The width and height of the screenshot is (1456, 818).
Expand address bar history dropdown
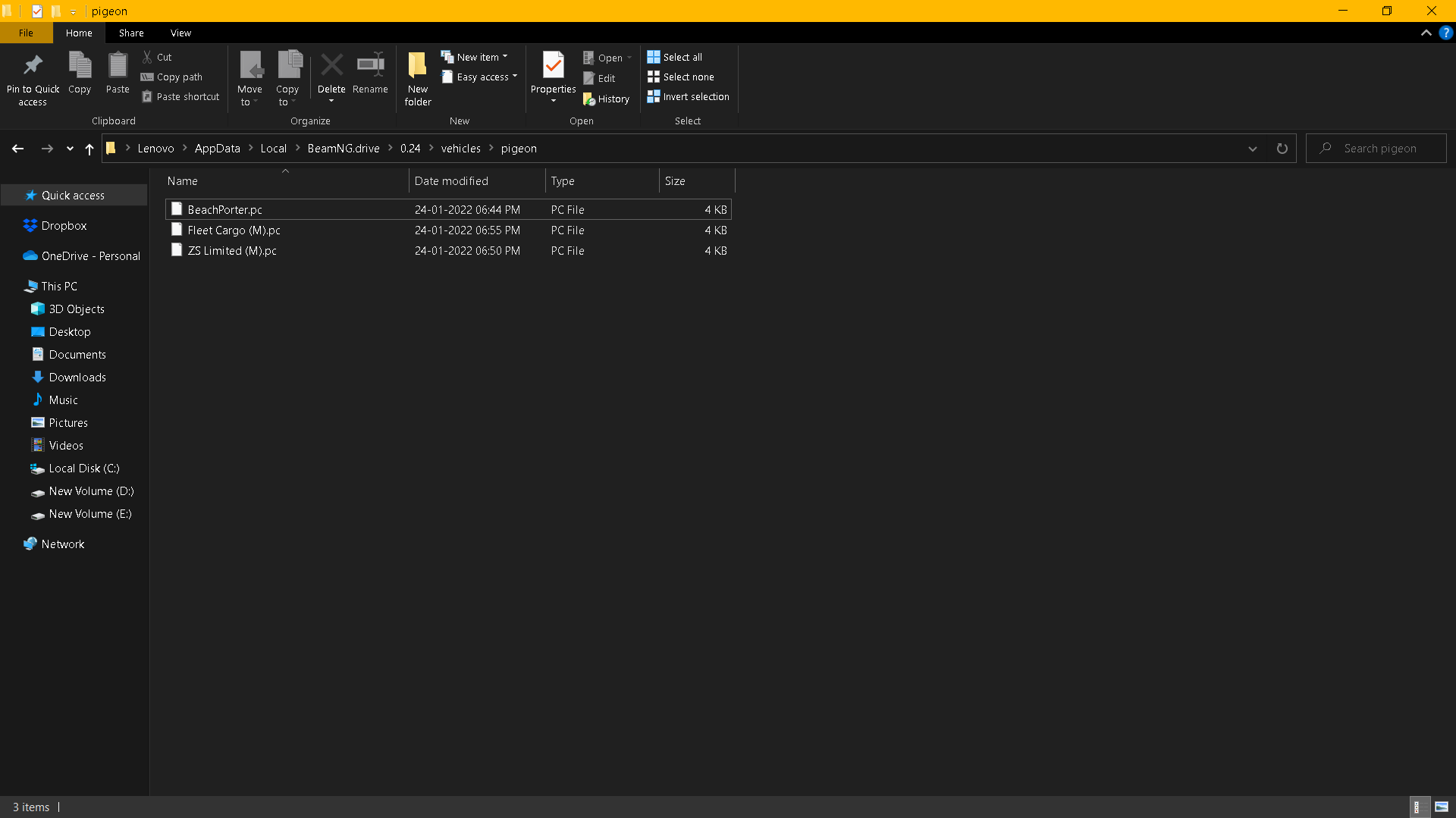[1253, 149]
